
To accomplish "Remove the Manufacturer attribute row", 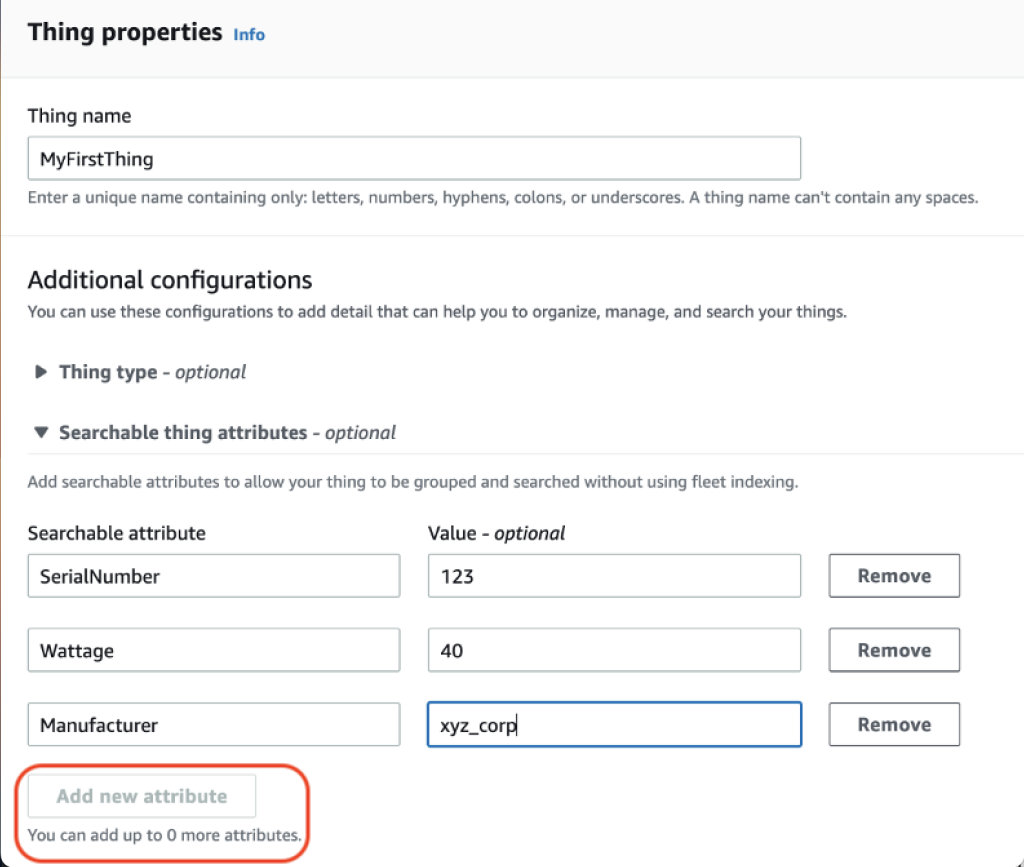I will (893, 724).
